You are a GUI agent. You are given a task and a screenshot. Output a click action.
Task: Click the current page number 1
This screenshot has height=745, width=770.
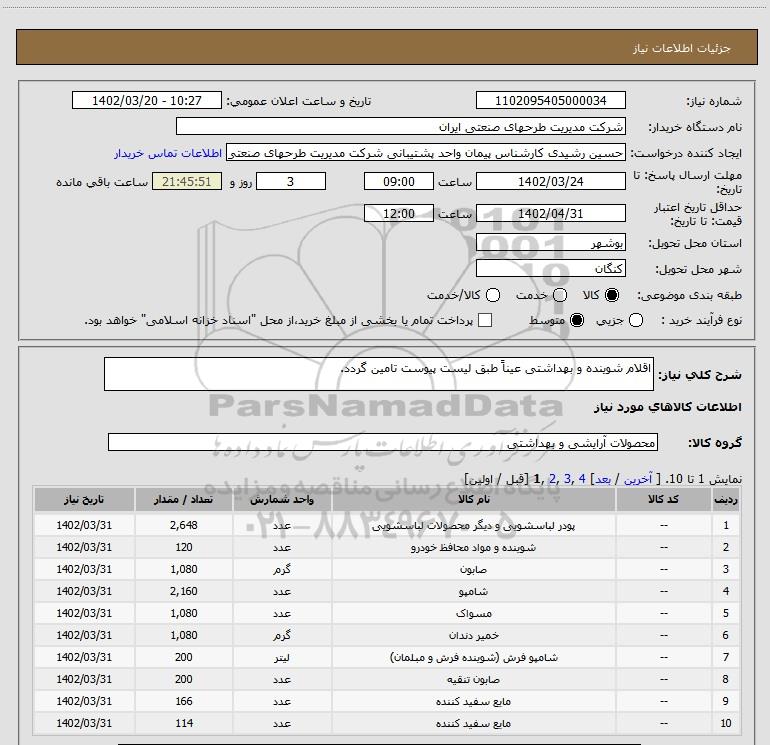537,479
